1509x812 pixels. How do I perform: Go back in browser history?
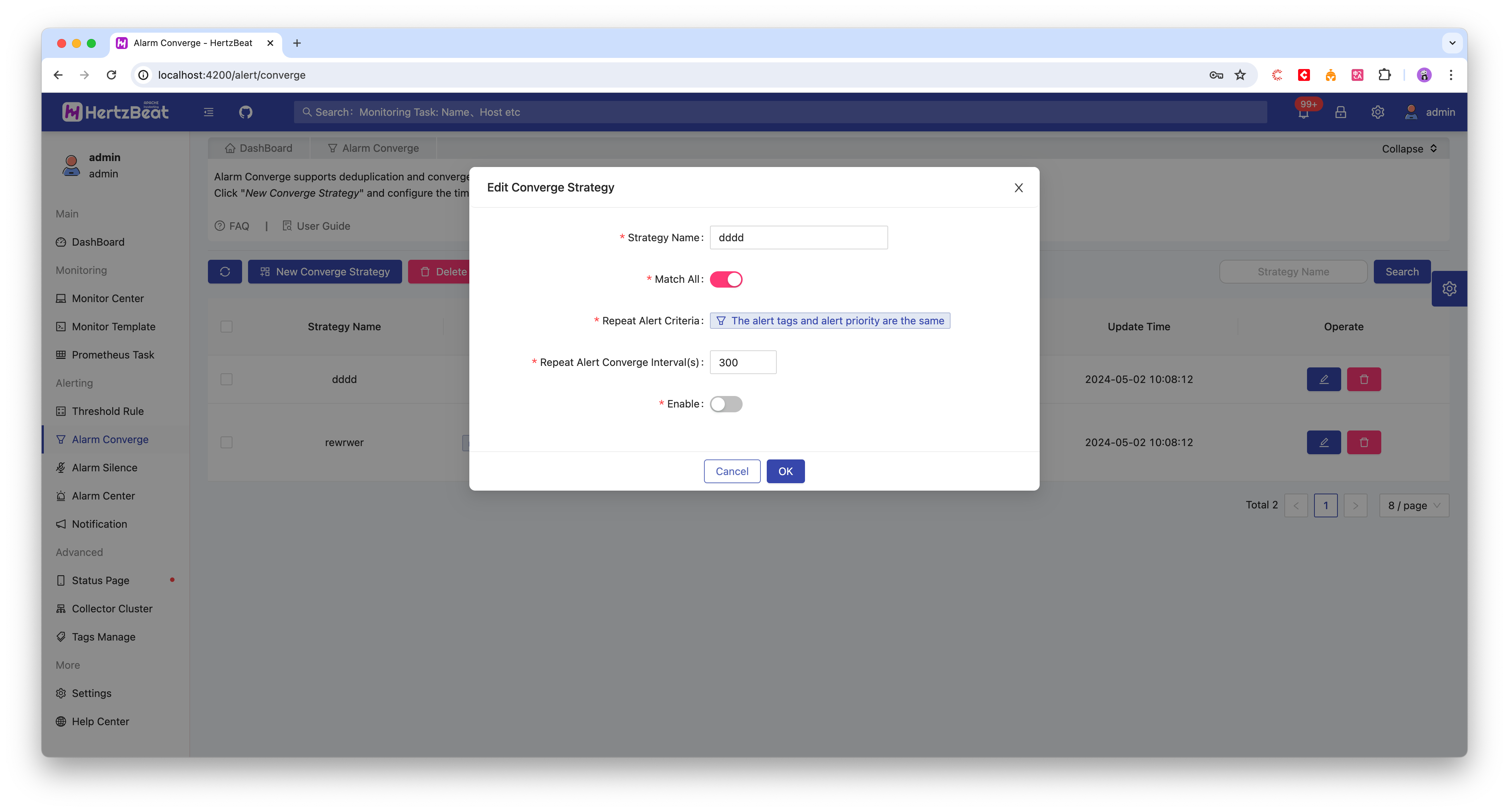pyautogui.click(x=58, y=75)
